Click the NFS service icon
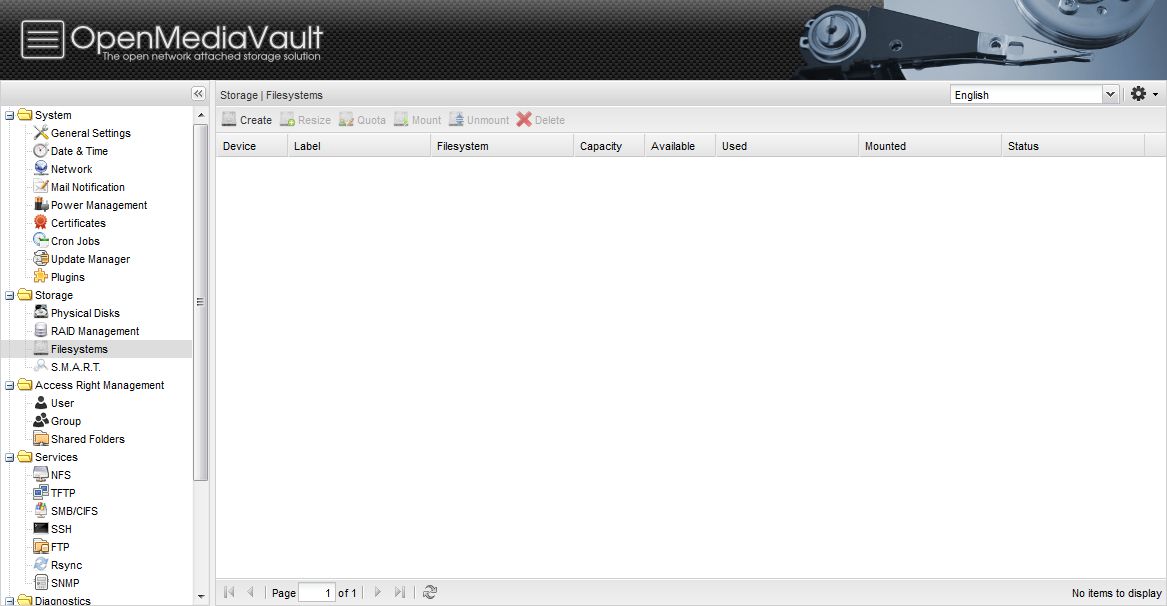Image resolution: width=1167 pixels, height=606 pixels. (x=41, y=474)
